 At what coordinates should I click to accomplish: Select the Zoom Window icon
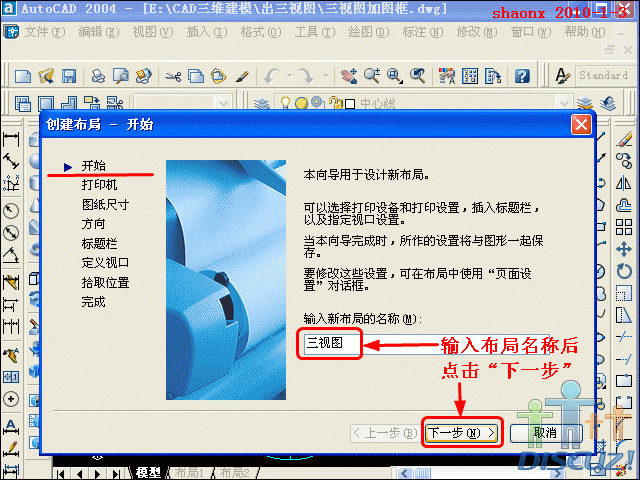pos(395,76)
